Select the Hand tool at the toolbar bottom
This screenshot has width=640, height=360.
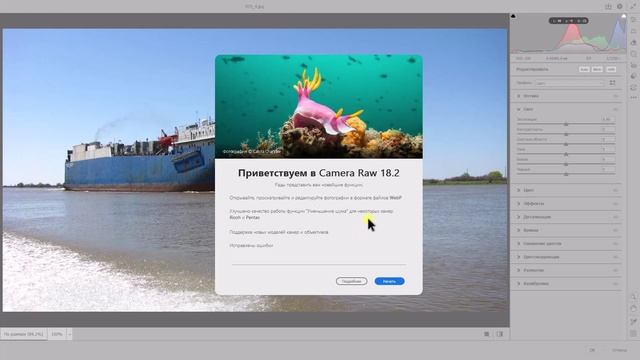(633, 309)
